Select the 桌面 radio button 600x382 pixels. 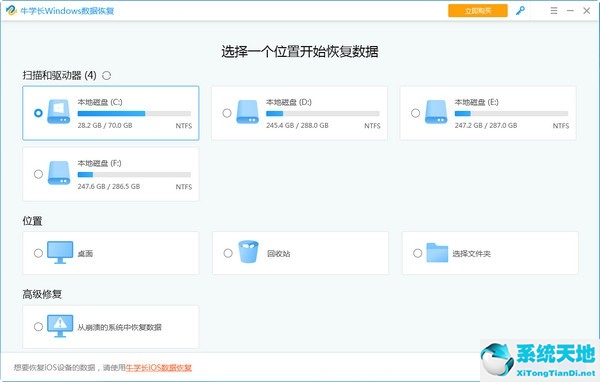(x=38, y=253)
